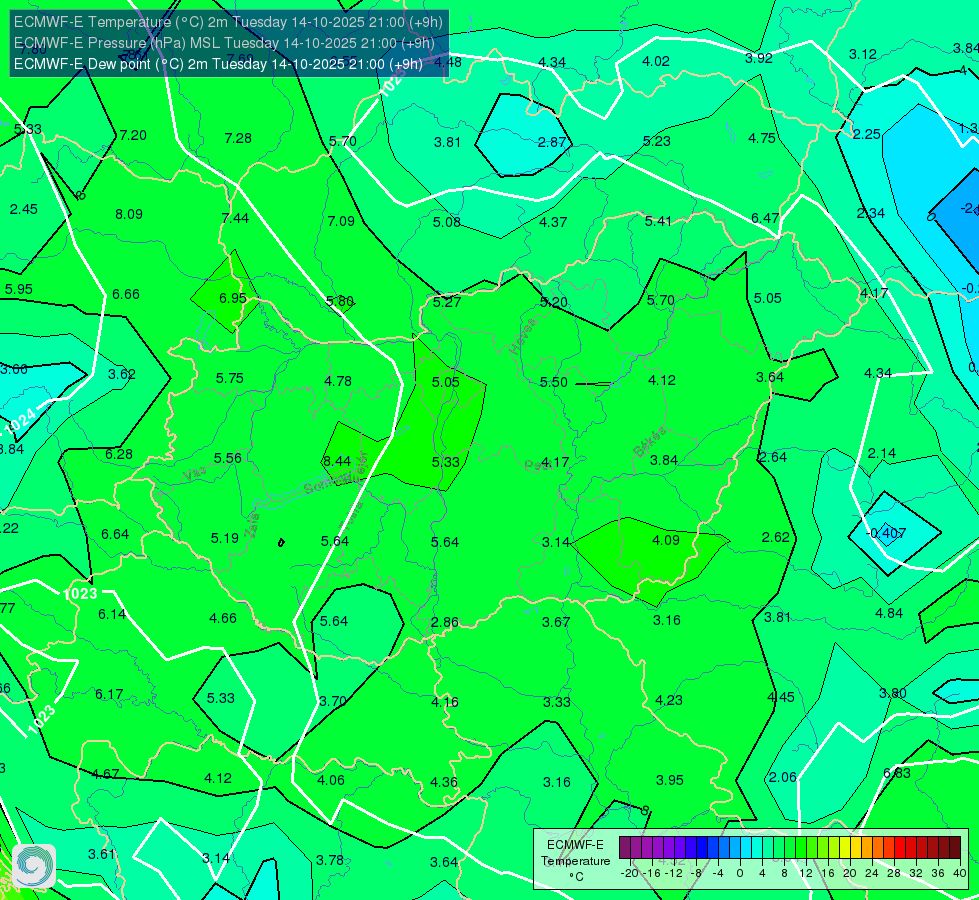Click the 4.66 dew point value

coord(223,618)
